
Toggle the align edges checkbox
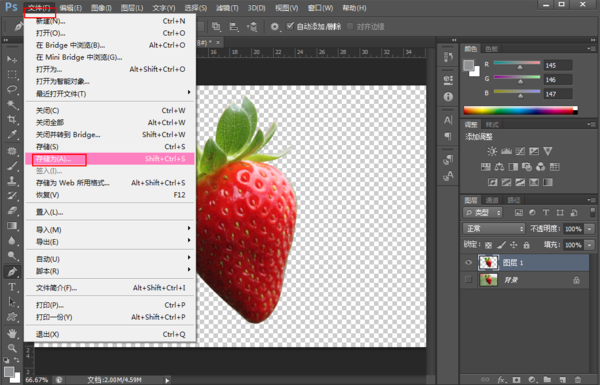[350, 26]
